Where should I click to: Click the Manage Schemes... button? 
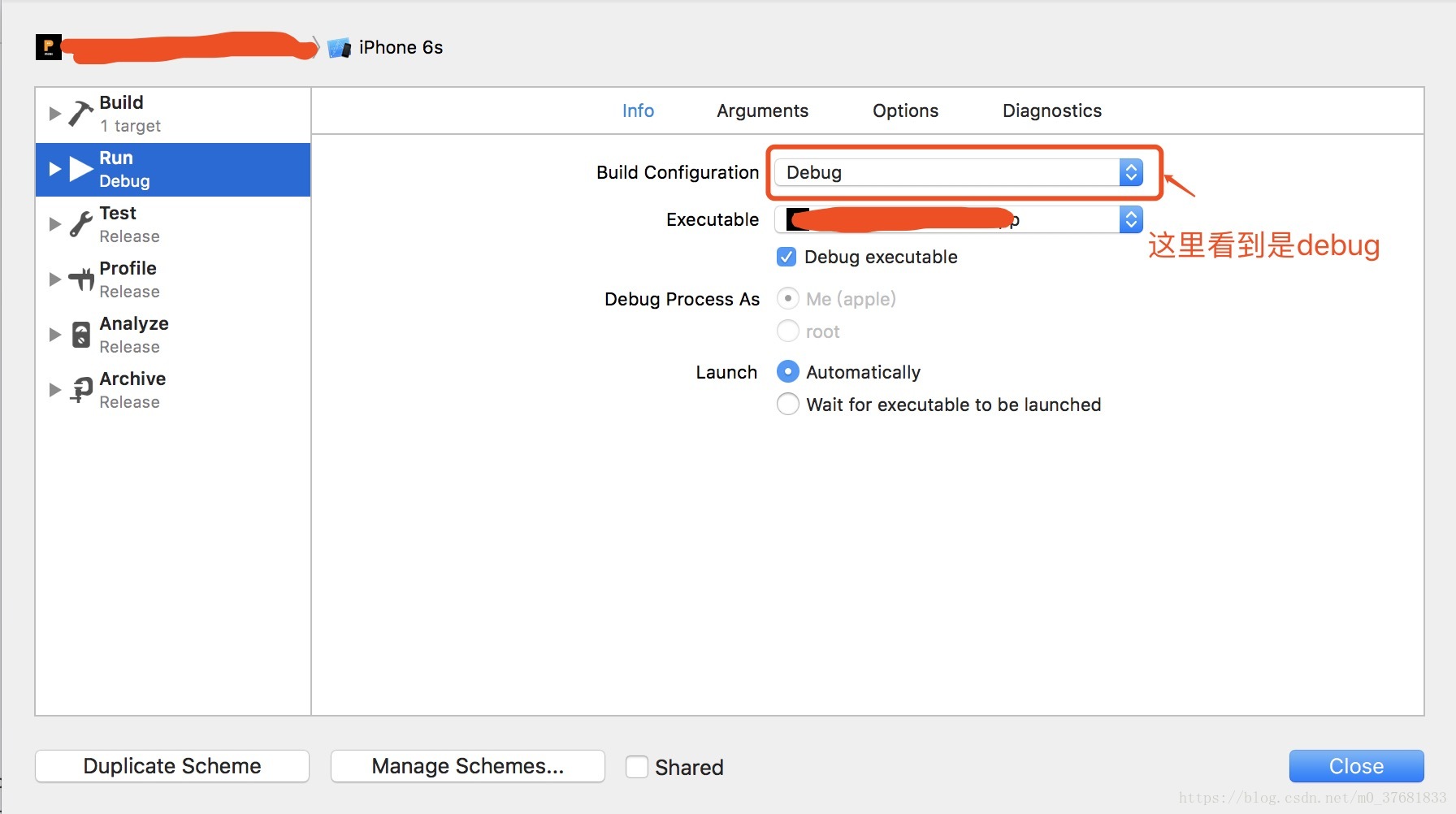[x=468, y=766]
